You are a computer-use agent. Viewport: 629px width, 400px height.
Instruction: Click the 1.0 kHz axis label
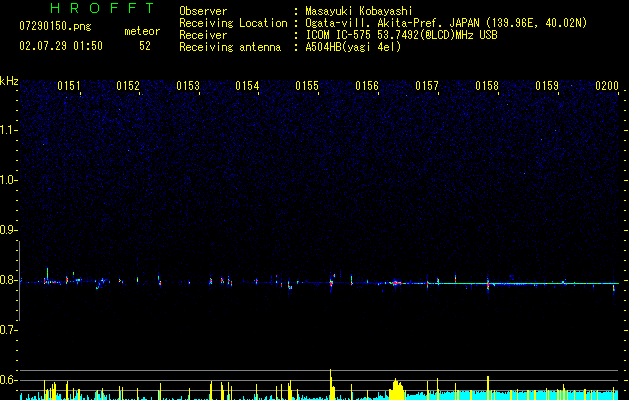(8, 180)
